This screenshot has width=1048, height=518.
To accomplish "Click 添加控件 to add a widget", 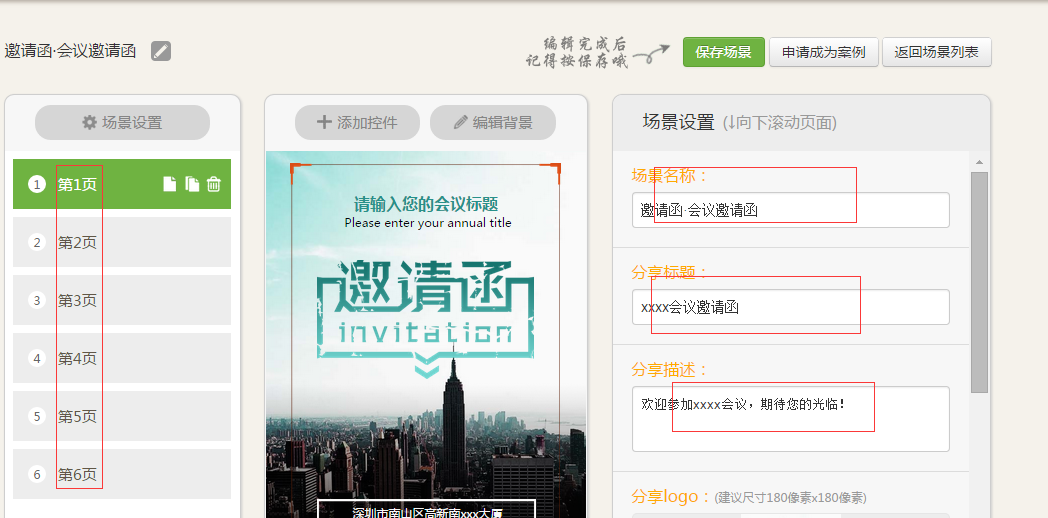I will pyautogui.click(x=358, y=122).
